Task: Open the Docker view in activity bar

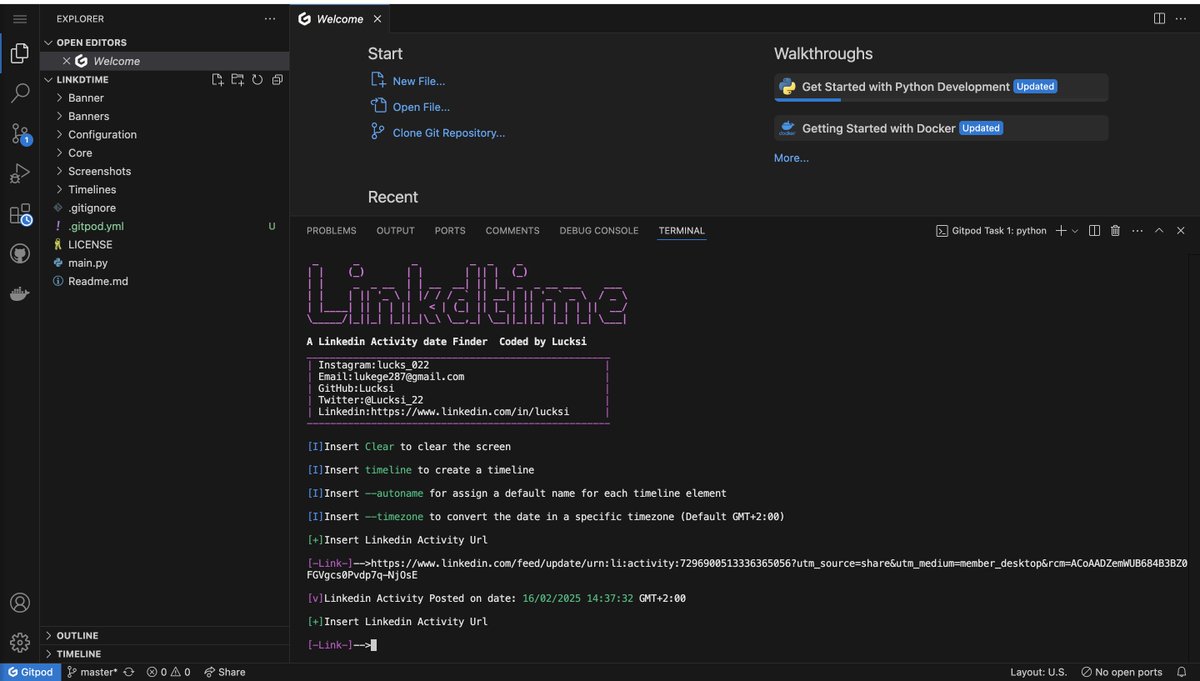Action: click(19, 294)
